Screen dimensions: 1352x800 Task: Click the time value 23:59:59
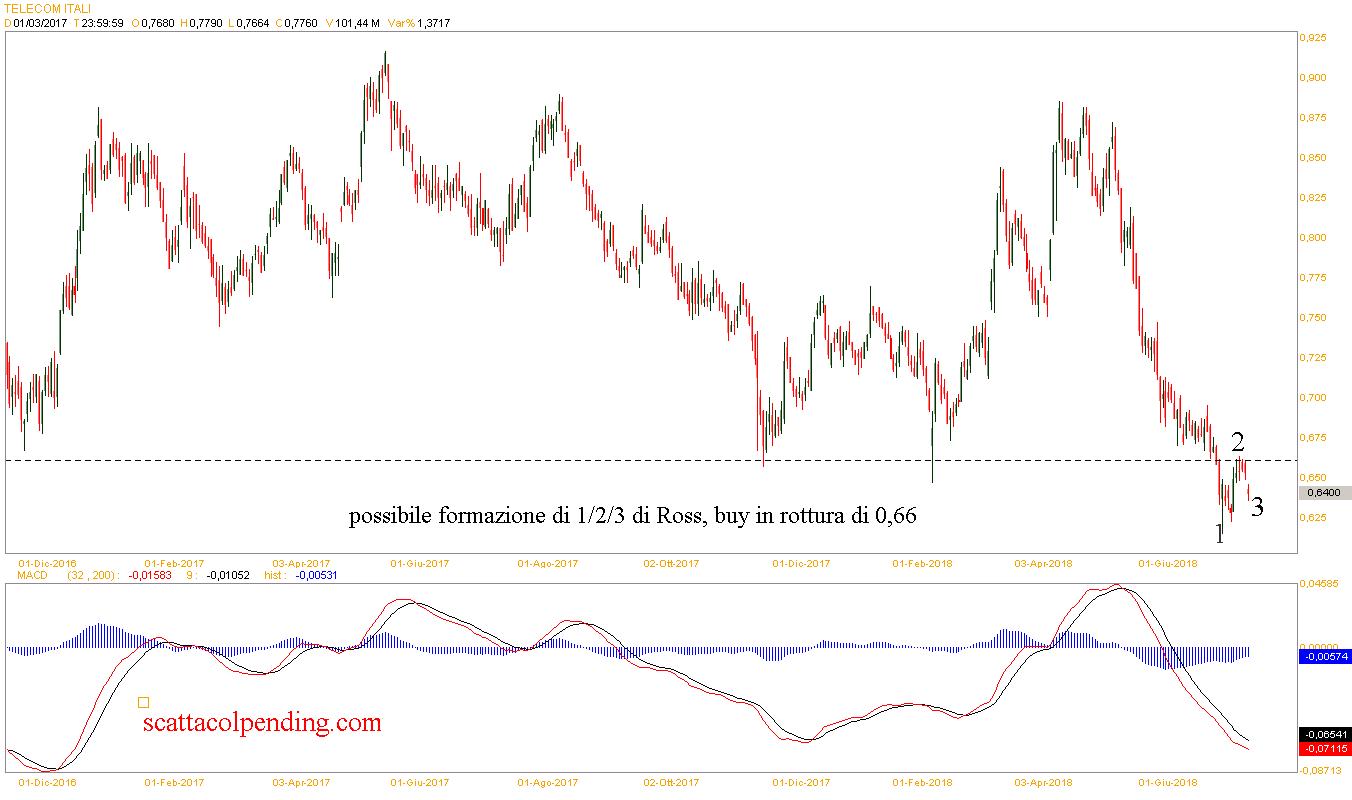(102, 23)
